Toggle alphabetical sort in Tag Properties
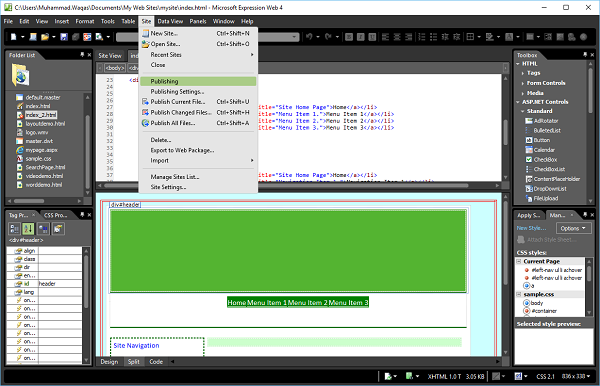This screenshot has height=386, width=600. [28, 229]
